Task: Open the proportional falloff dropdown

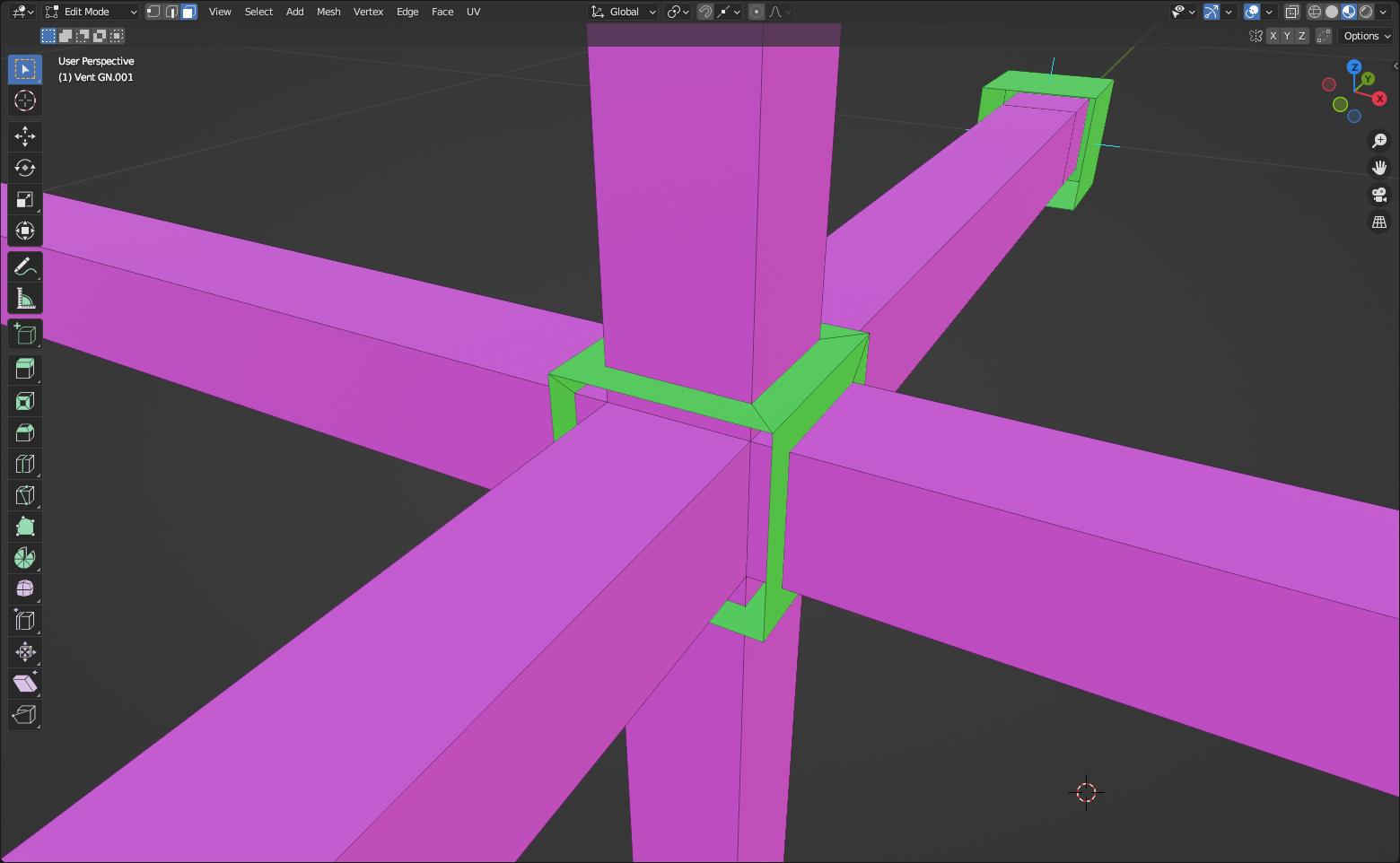Action: (x=780, y=12)
